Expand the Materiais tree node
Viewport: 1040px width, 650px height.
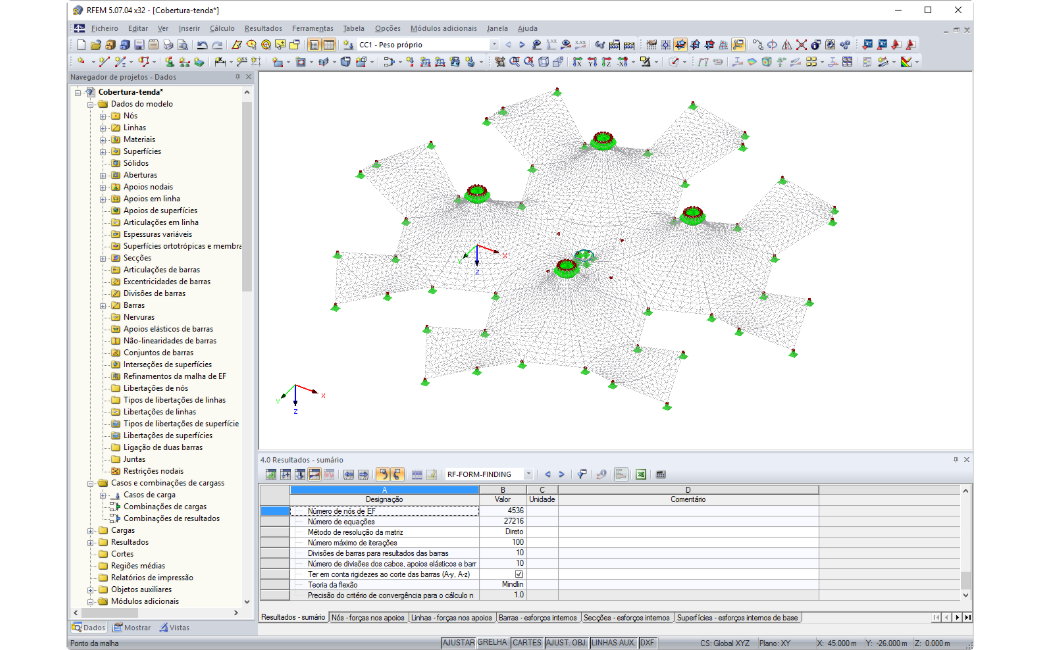click(x=103, y=140)
